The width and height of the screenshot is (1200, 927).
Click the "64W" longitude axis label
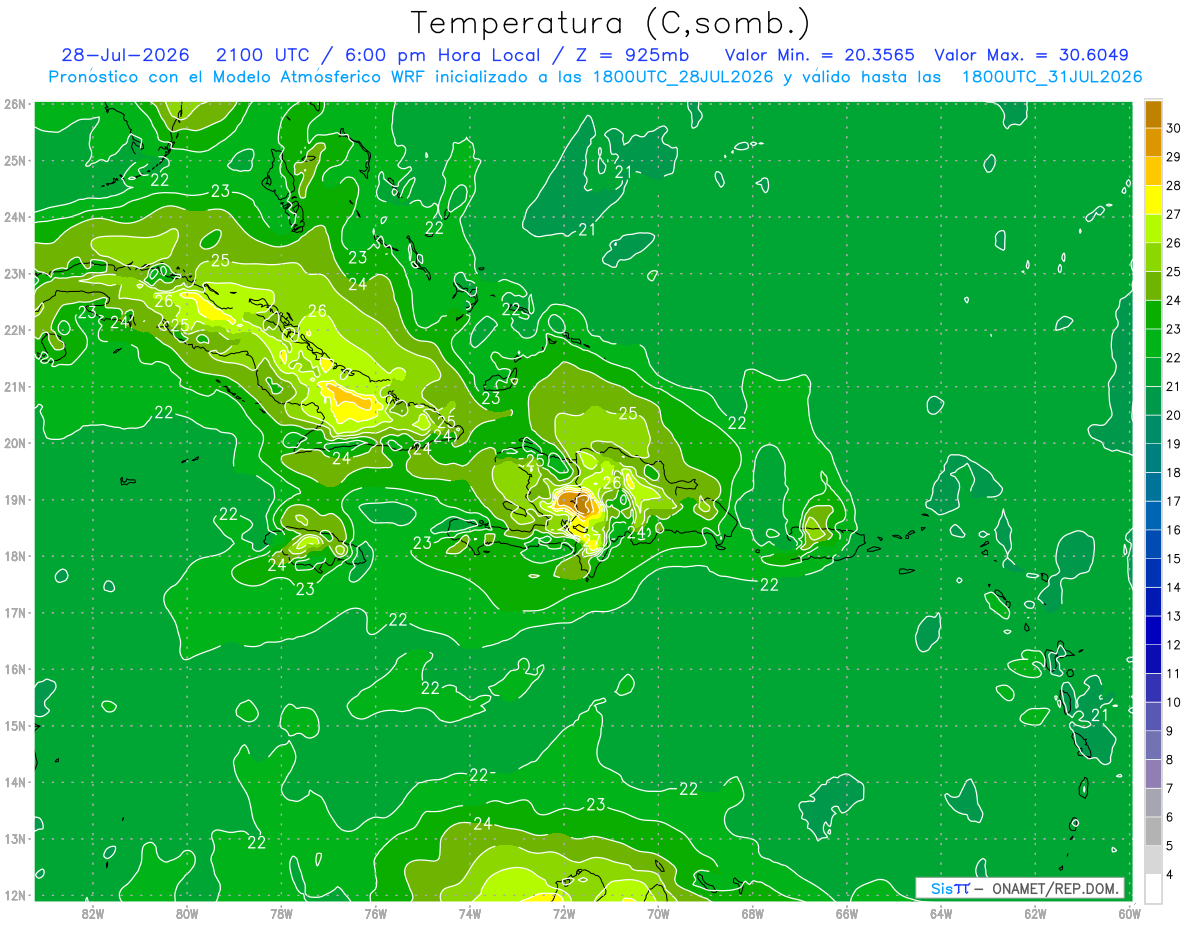[941, 913]
